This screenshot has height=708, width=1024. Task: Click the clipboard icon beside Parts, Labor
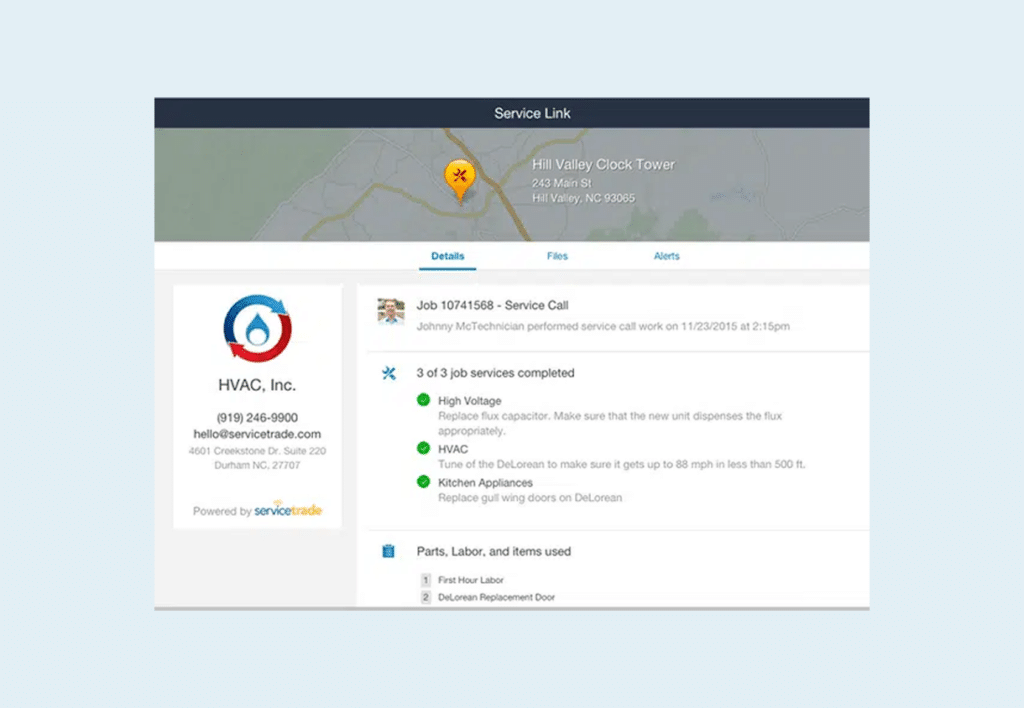pos(389,551)
